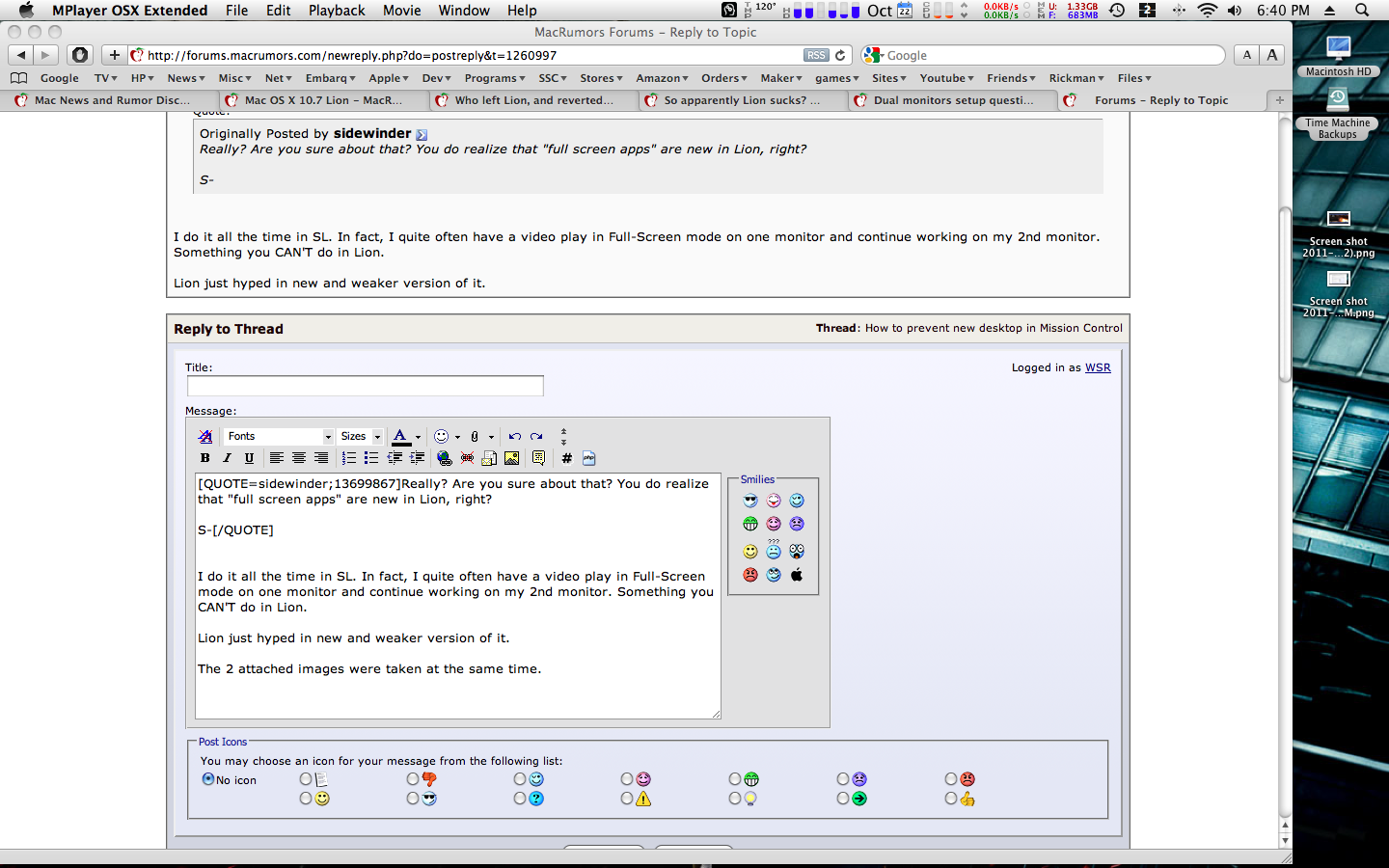
Task: Click the Insert Email Link icon
Action: pos(489,458)
